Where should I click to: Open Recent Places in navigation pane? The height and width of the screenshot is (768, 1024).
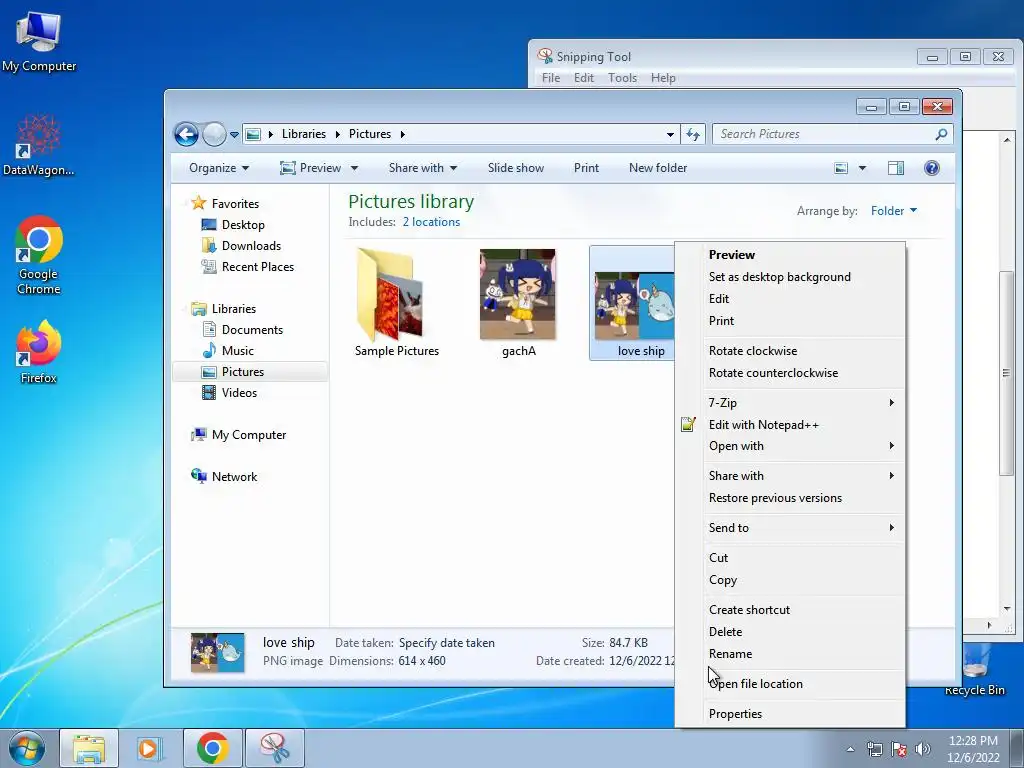[x=258, y=266]
